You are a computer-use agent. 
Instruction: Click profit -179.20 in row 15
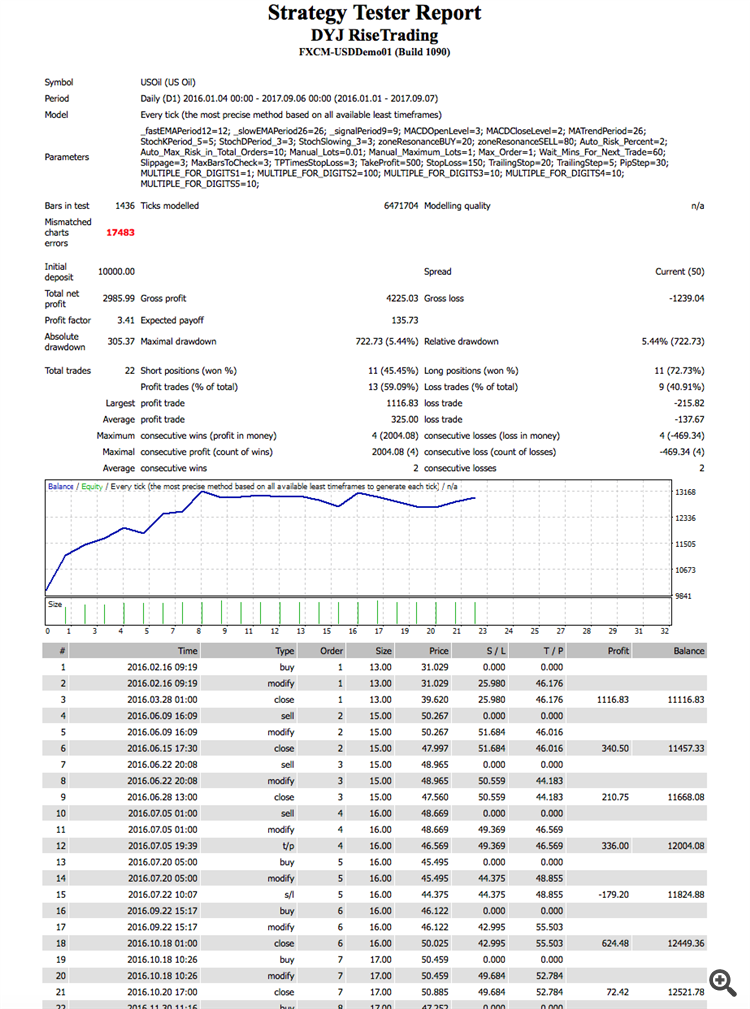[614, 894]
